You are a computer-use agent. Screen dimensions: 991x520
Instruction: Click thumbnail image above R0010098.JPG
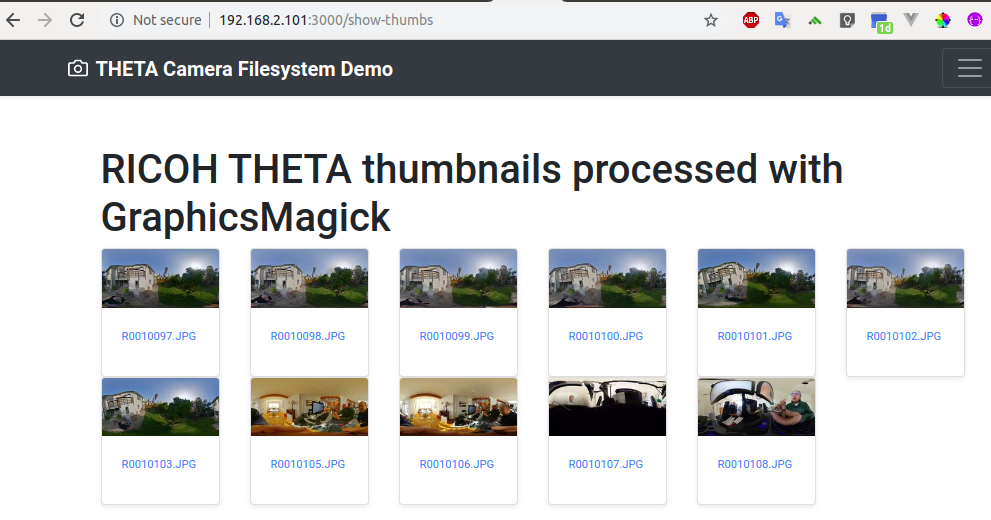(x=310, y=279)
